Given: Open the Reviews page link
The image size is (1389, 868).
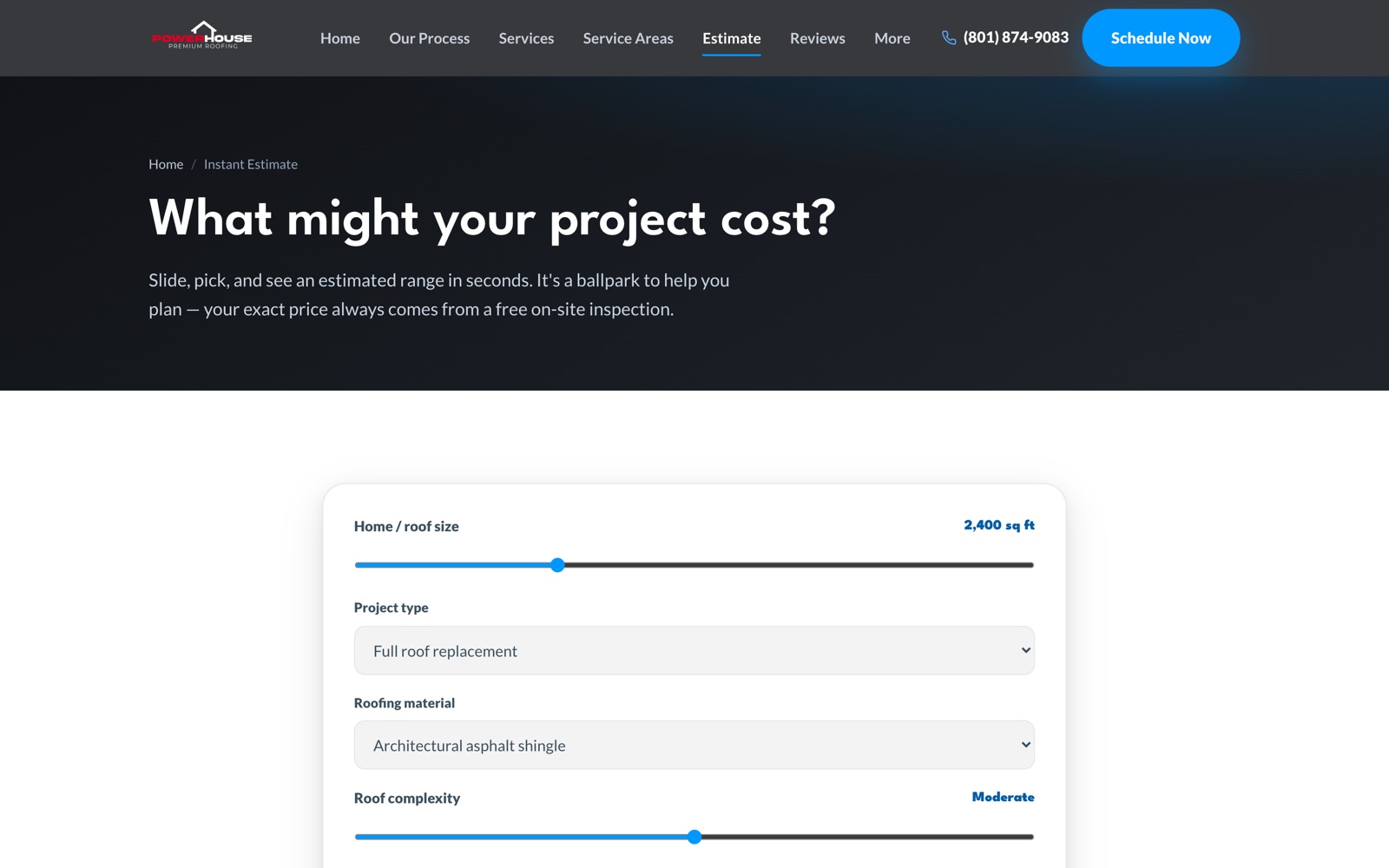Looking at the screenshot, I should [x=817, y=38].
